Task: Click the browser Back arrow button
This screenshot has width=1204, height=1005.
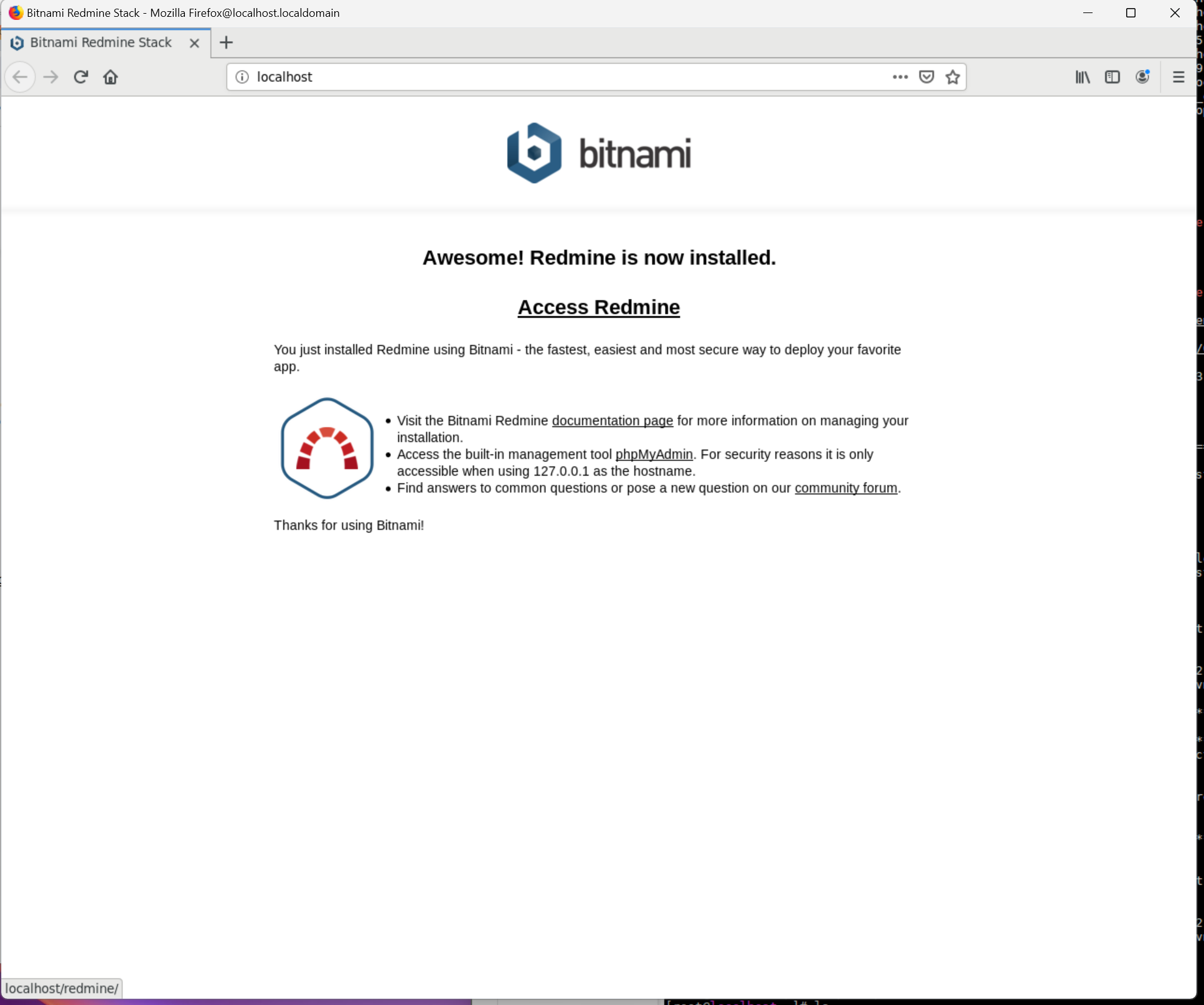Action: tap(20, 77)
